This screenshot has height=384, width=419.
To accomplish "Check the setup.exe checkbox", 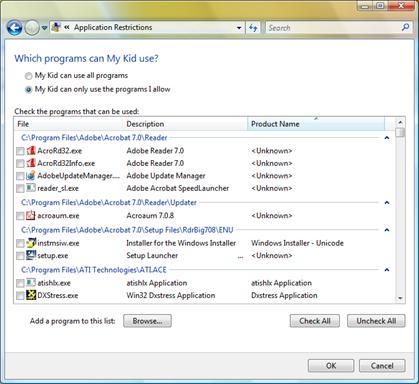I will (x=20, y=256).
